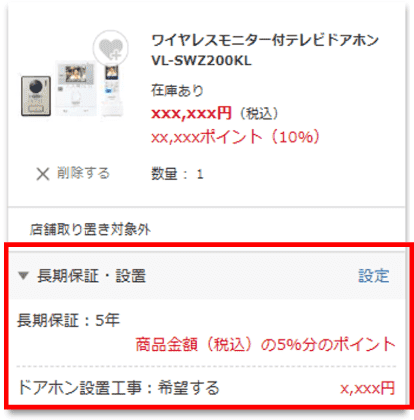The image size is (414, 420).
Task: Click the x,xxx円 installation fee
Action: pos(367,388)
